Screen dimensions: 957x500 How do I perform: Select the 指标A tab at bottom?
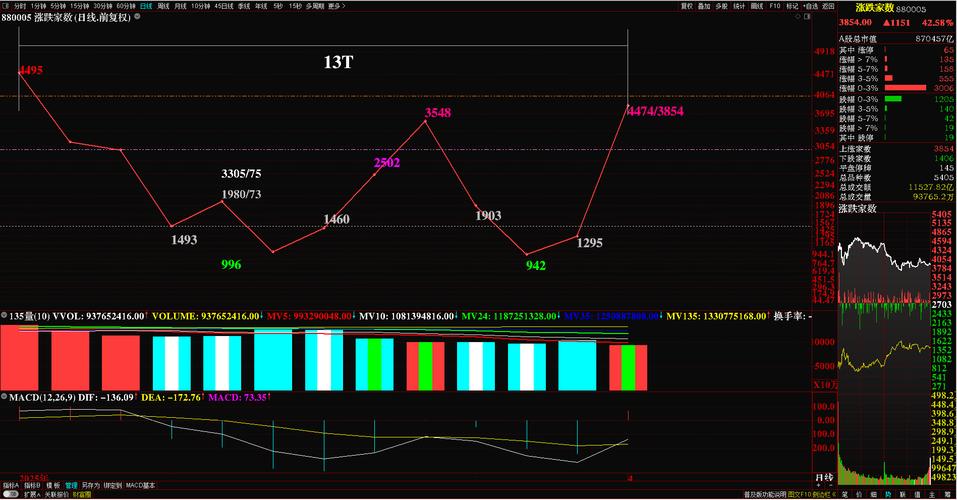click(x=11, y=485)
